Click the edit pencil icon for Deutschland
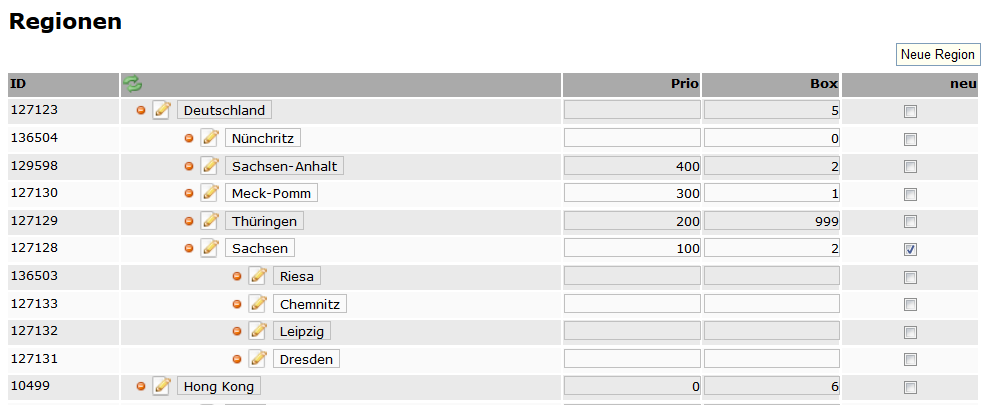Image resolution: width=991 pixels, height=405 pixels. click(162, 110)
